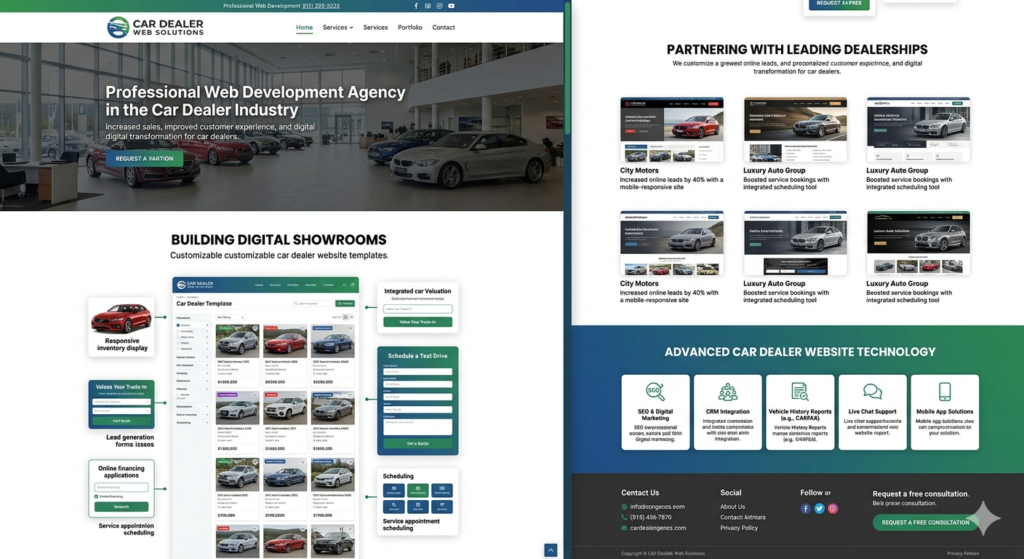
Task: Open the Portfolio menu item
Action: pos(410,28)
